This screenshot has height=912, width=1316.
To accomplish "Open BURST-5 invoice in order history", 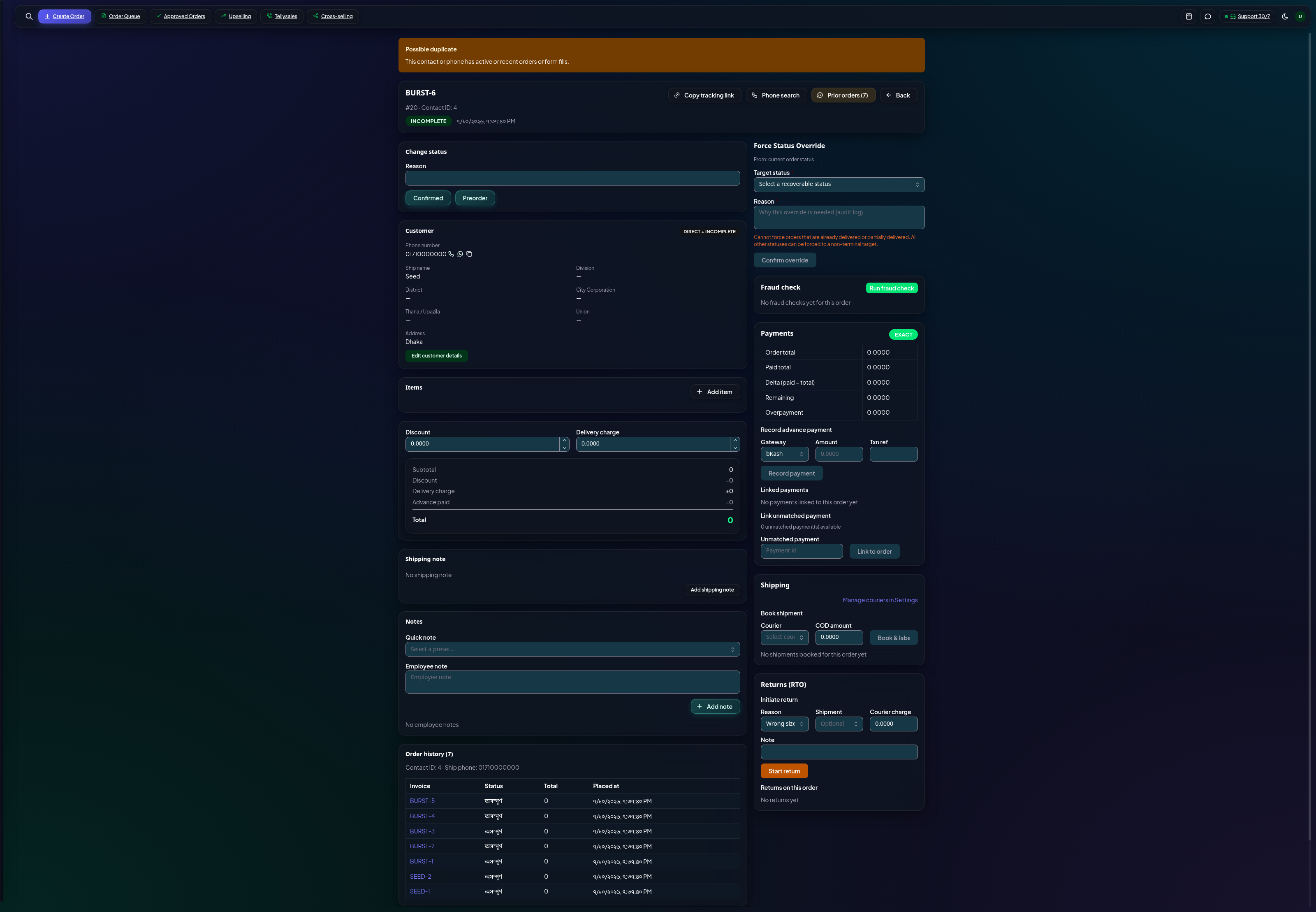I will [422, 801].
